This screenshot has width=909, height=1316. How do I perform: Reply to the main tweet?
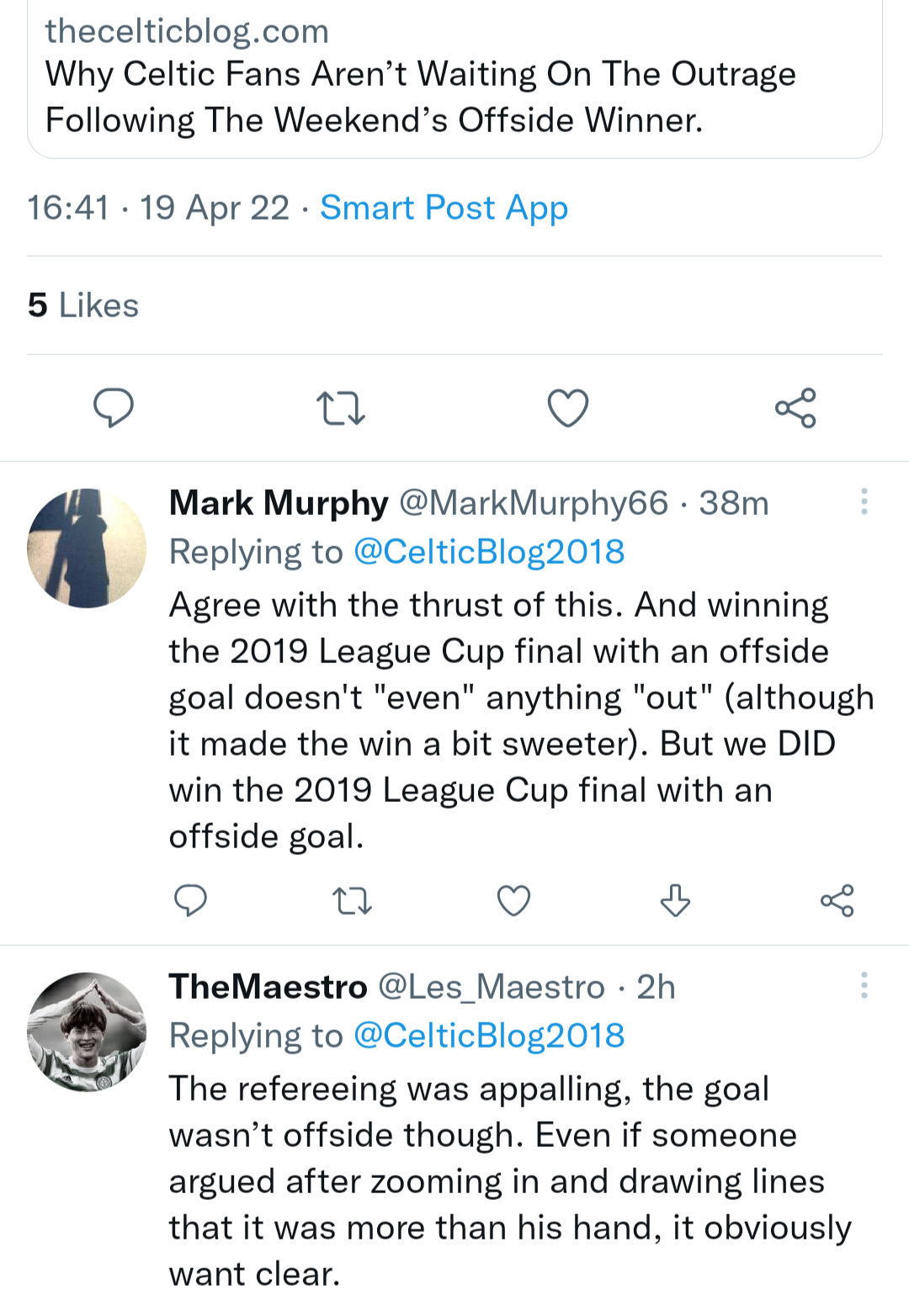113,408
